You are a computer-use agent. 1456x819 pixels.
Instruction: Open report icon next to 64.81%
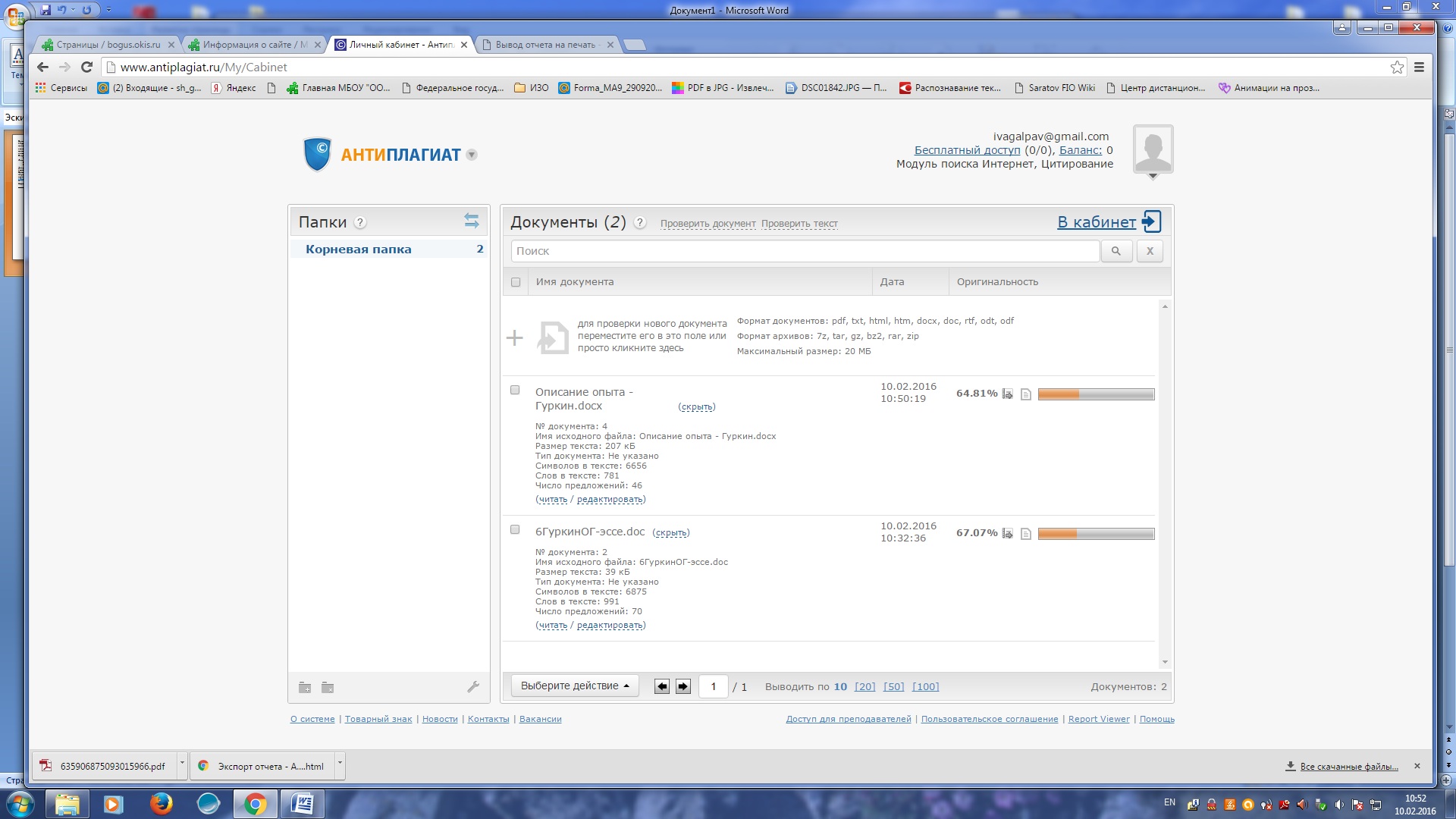coord(1007,394)
